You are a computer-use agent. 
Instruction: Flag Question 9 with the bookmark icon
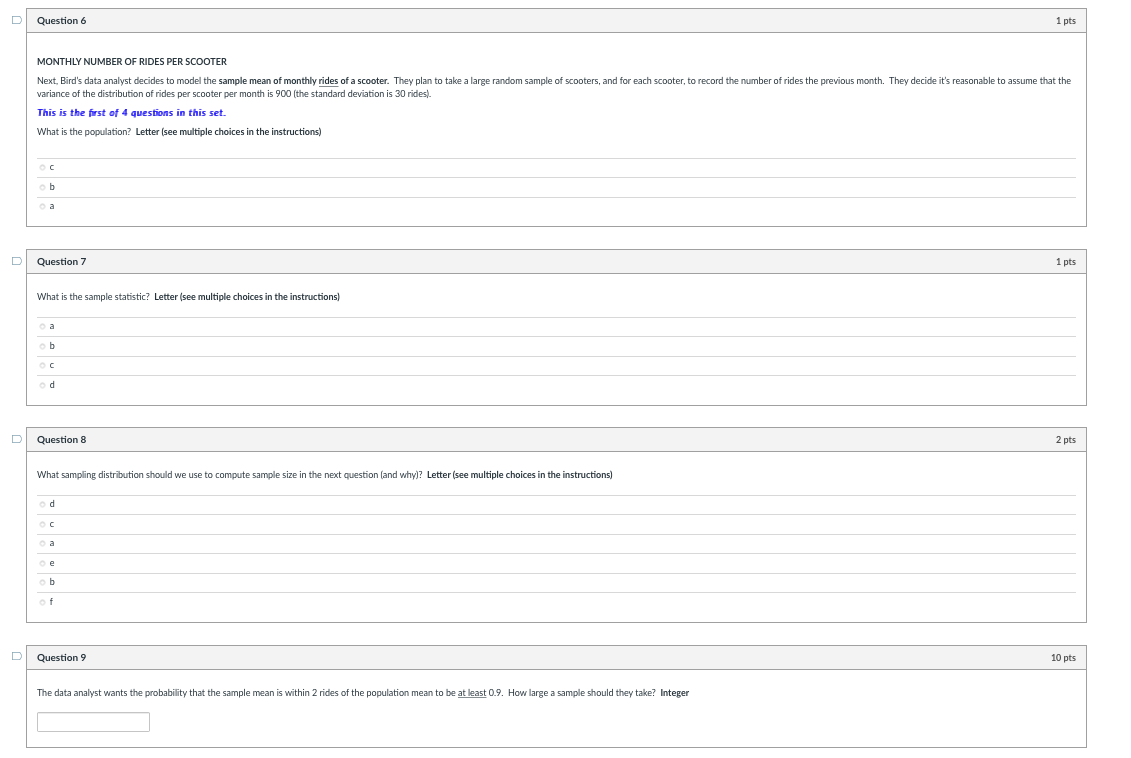tap(17, 656)
